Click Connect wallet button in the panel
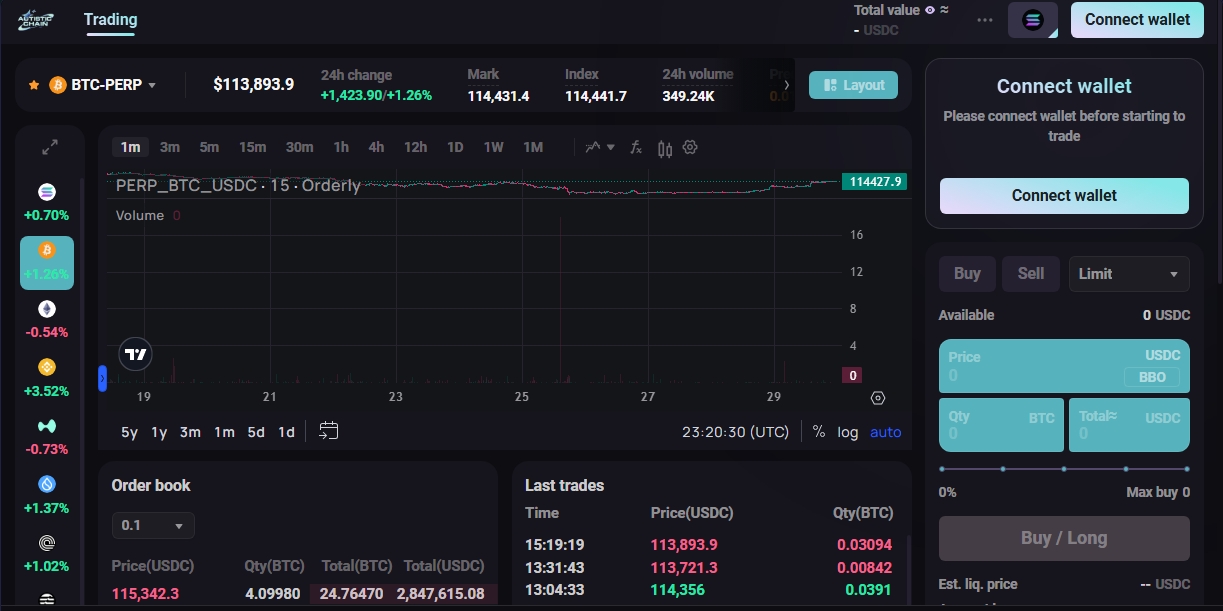 [x=1064, y=196]
